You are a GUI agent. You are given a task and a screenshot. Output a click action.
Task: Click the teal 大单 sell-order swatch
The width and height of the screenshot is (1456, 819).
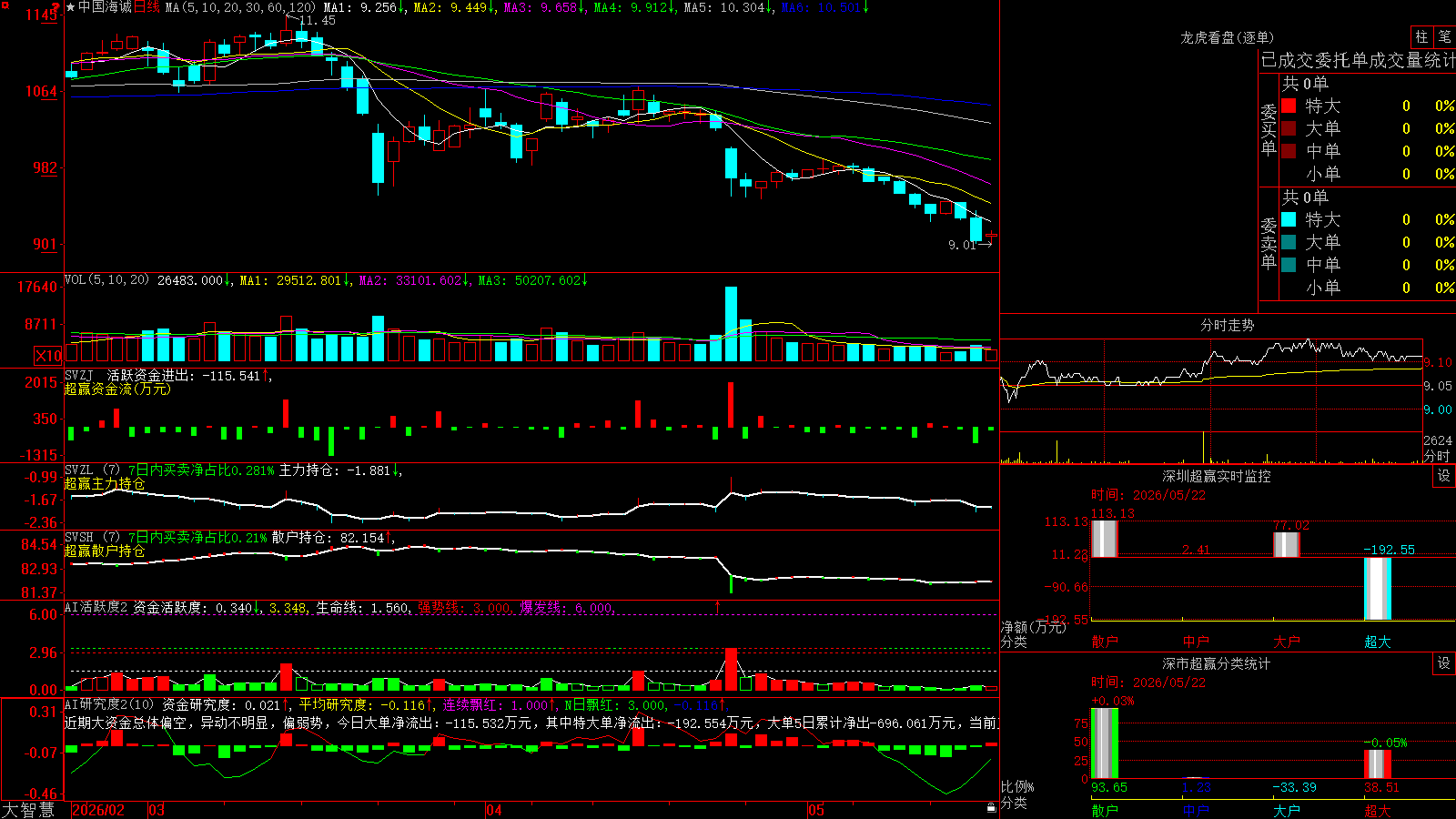(x=1289, y=242)
